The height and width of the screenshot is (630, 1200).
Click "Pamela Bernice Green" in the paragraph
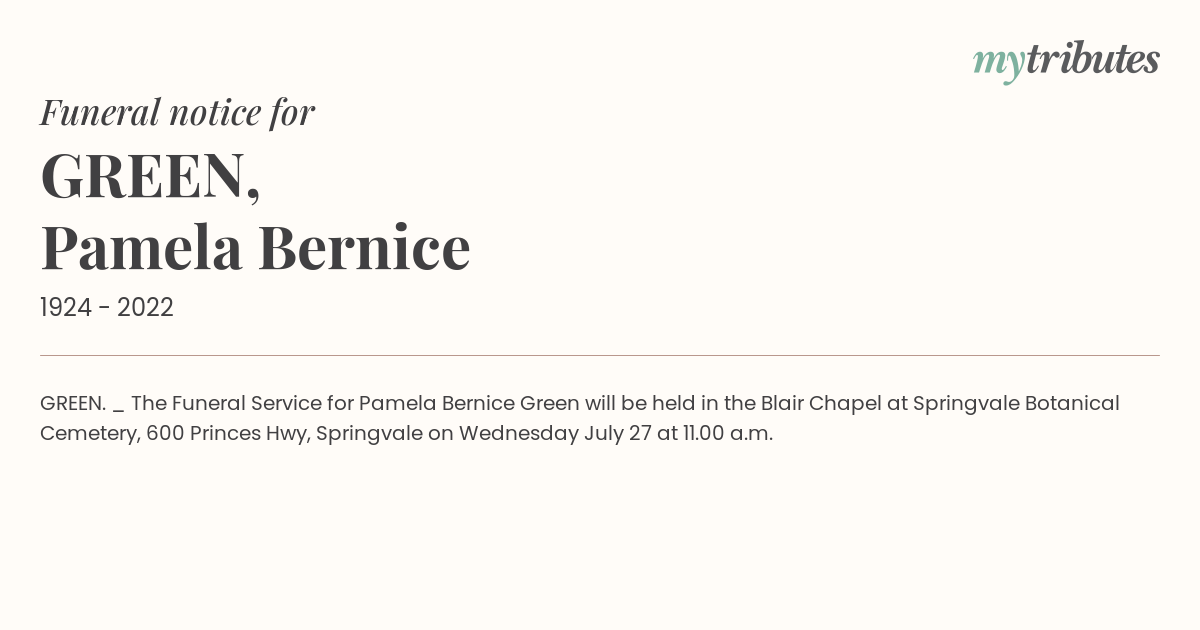469,403
